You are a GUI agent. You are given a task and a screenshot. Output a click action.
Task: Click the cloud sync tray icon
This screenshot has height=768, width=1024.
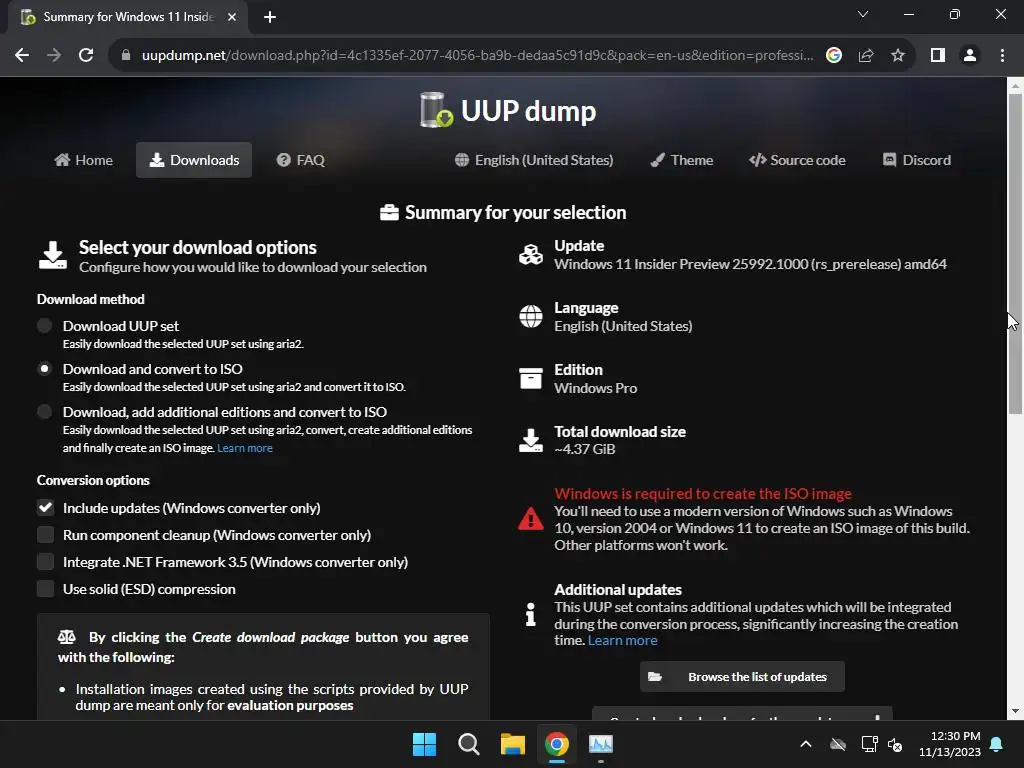point(838,744)
